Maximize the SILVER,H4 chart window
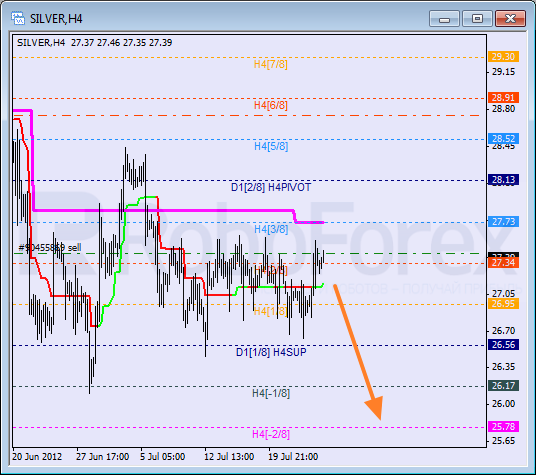Image resolution: width=536 pixels, height=475 pixels. [x=477, y=18]
